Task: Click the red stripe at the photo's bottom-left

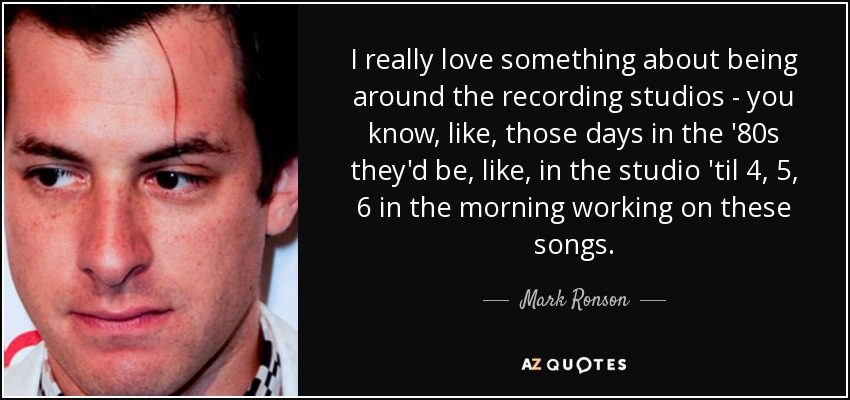Action: pos(22,345)
